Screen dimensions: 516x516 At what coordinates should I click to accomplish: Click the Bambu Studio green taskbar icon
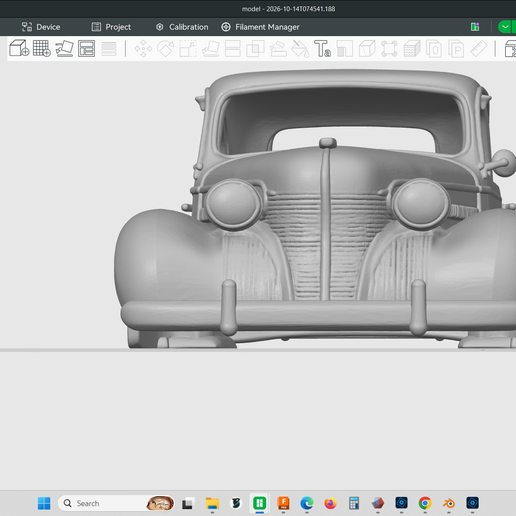(x=260, y=503)
